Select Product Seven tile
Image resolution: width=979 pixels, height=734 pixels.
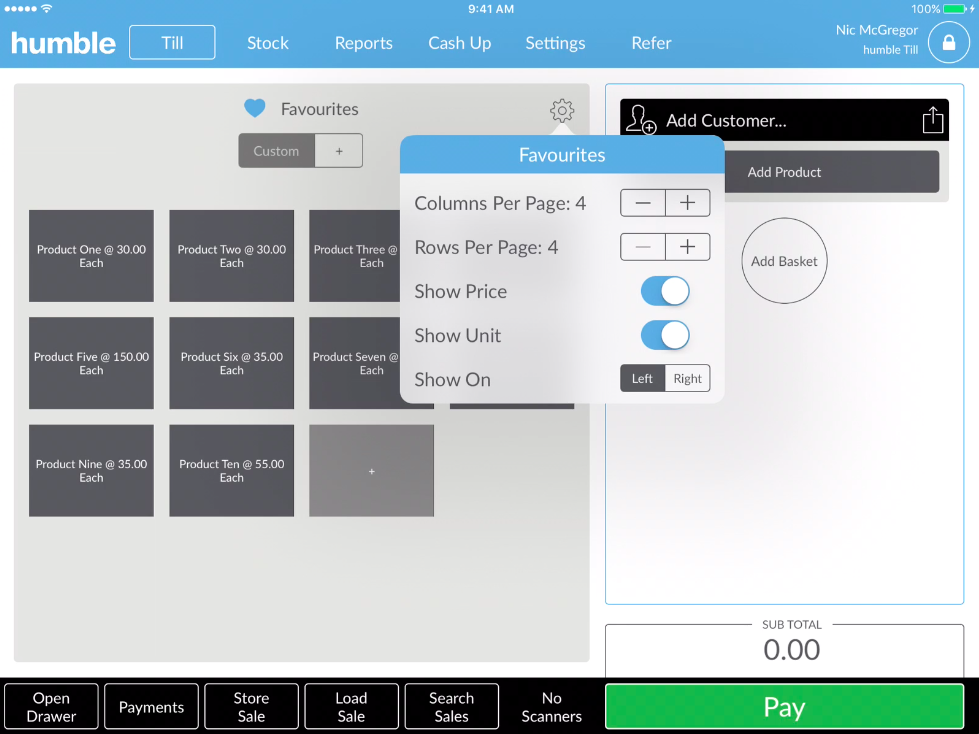(x=355, y=363)
